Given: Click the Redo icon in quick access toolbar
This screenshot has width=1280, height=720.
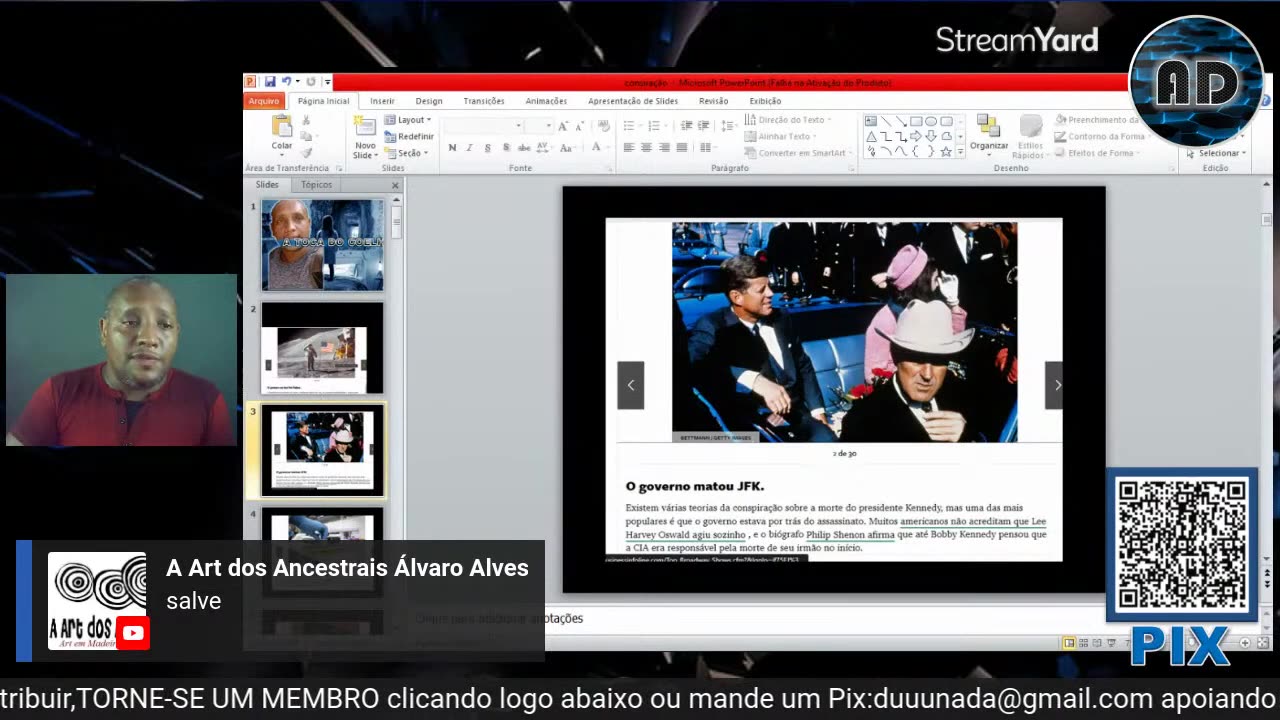Looking at the screenshot, I should (x=310, y=82).
